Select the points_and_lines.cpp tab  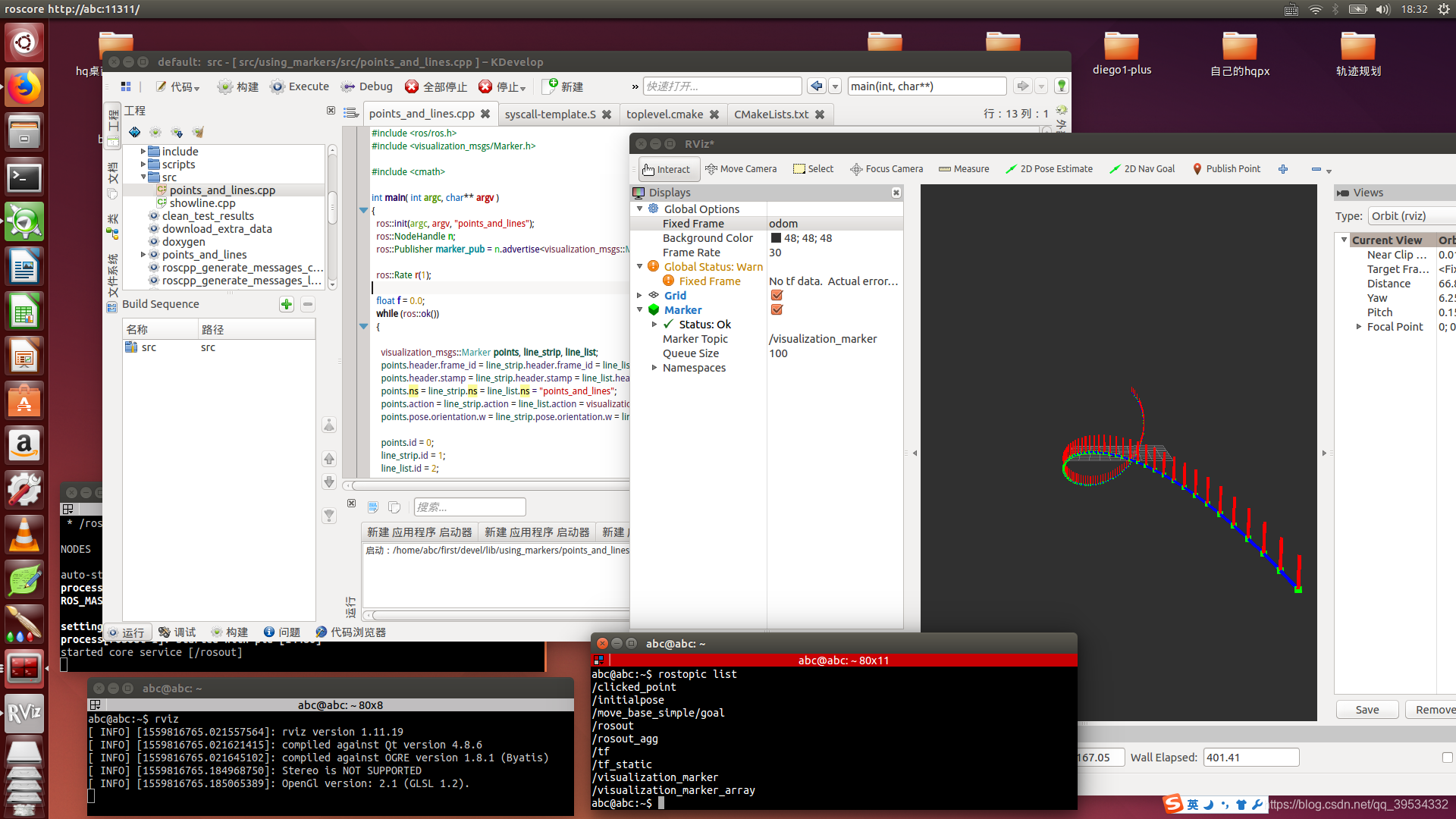pyautogui.click(x=421, y=113)
